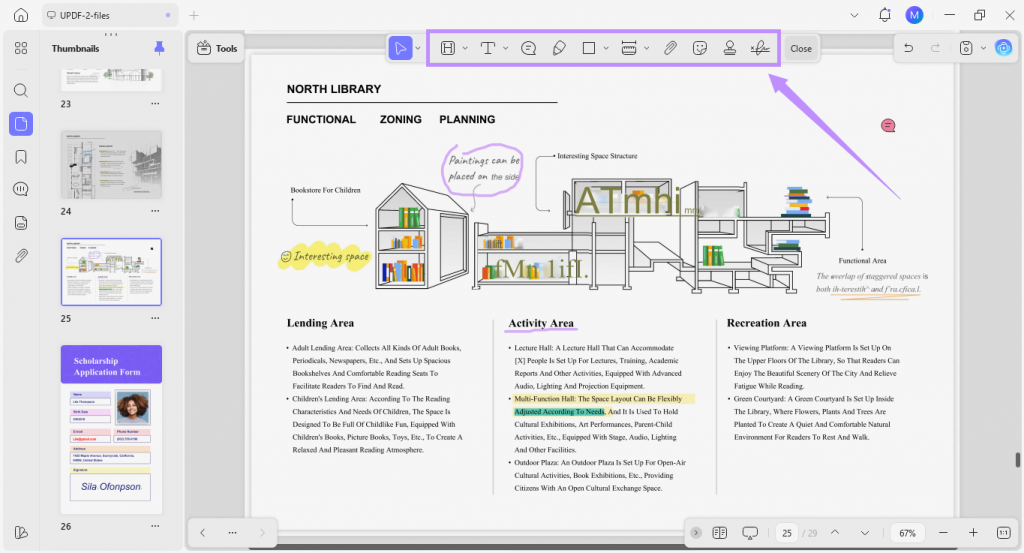
Task: Click the document vertical scrollbar handle
Action: click(x=1017, y=460)
